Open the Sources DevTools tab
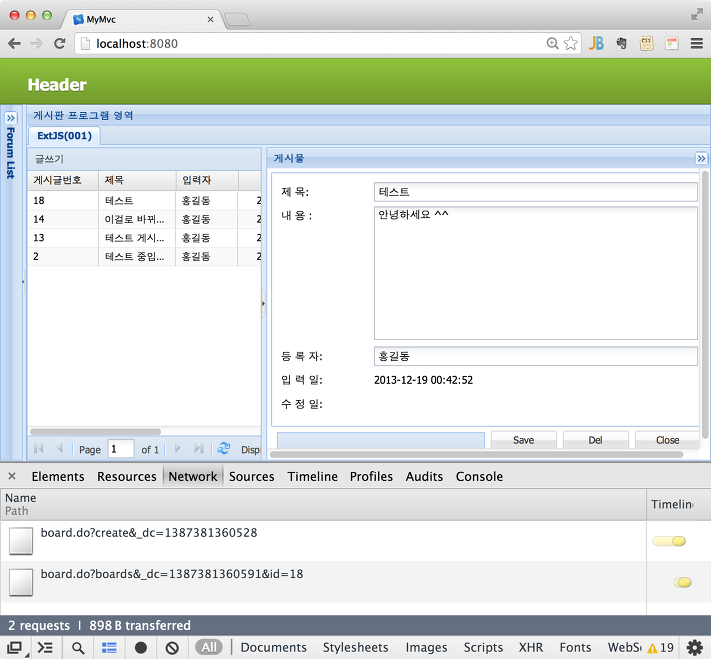This screenshot has width=711, height=659. tap(252, 476)
